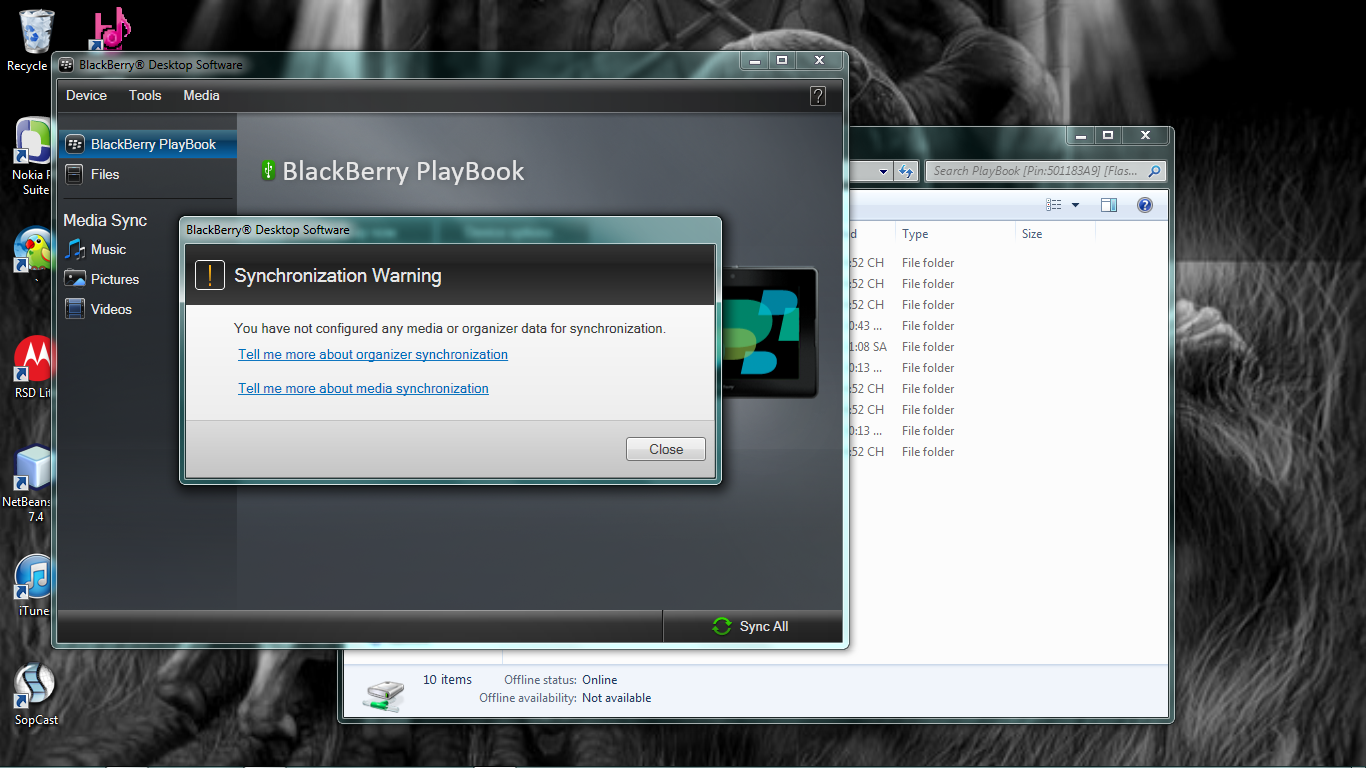
Task: Toggle the preview pane in Explorer
Action: pyautogui.click(x=1108, y=205)
